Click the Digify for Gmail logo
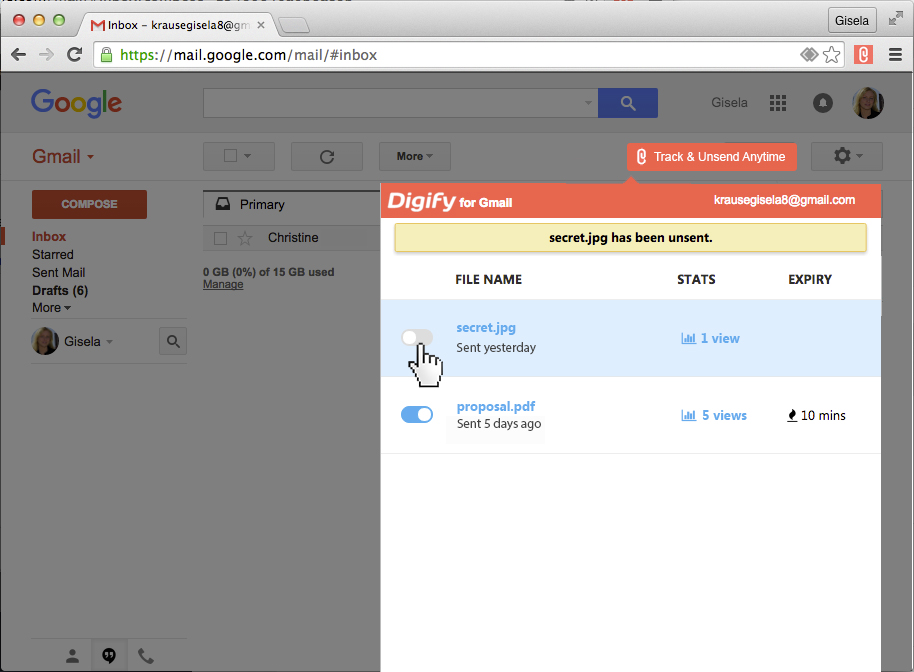Screen dimensions: 914x672 coord(450,201)
